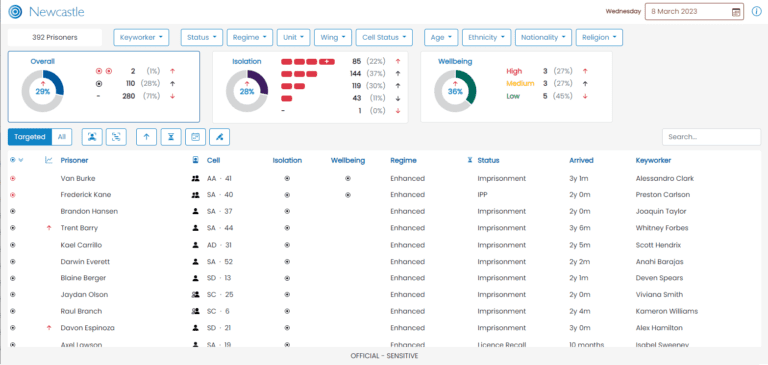This screenshot has height=365, width=768.
Task: Click the High wellbeing level label
Action: [x=514, y=72]
